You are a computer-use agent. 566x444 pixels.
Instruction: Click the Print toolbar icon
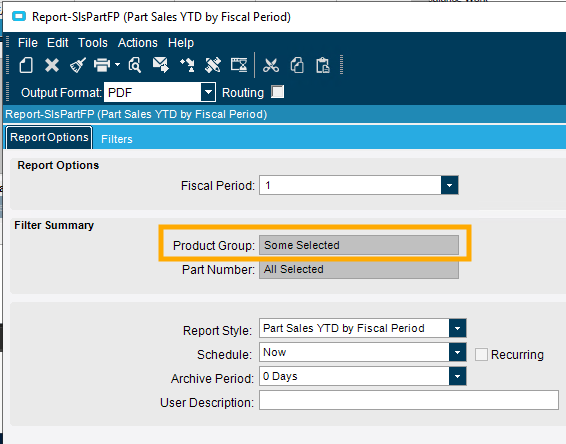coord(102,65)
